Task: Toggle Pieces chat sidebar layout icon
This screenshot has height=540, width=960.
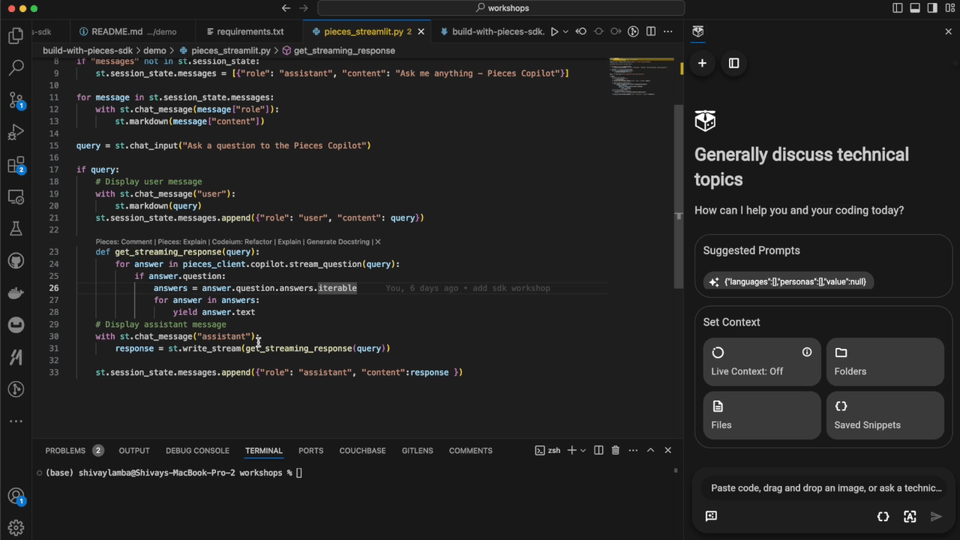Action: 733,63
